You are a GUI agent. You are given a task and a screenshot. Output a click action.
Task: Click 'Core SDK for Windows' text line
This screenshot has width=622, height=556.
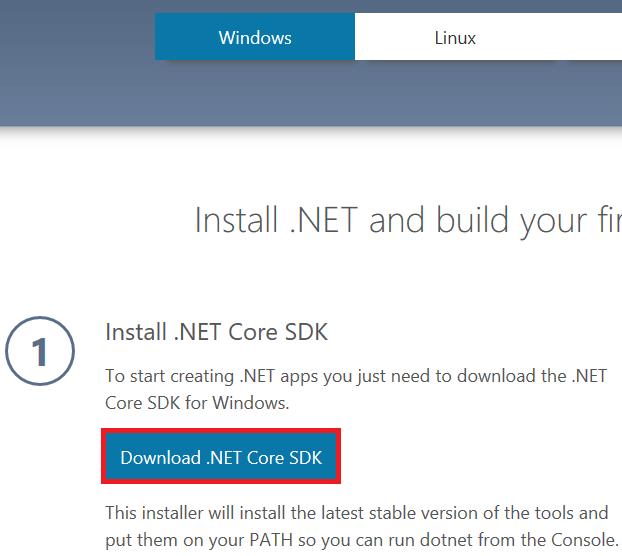pos(197,403)
